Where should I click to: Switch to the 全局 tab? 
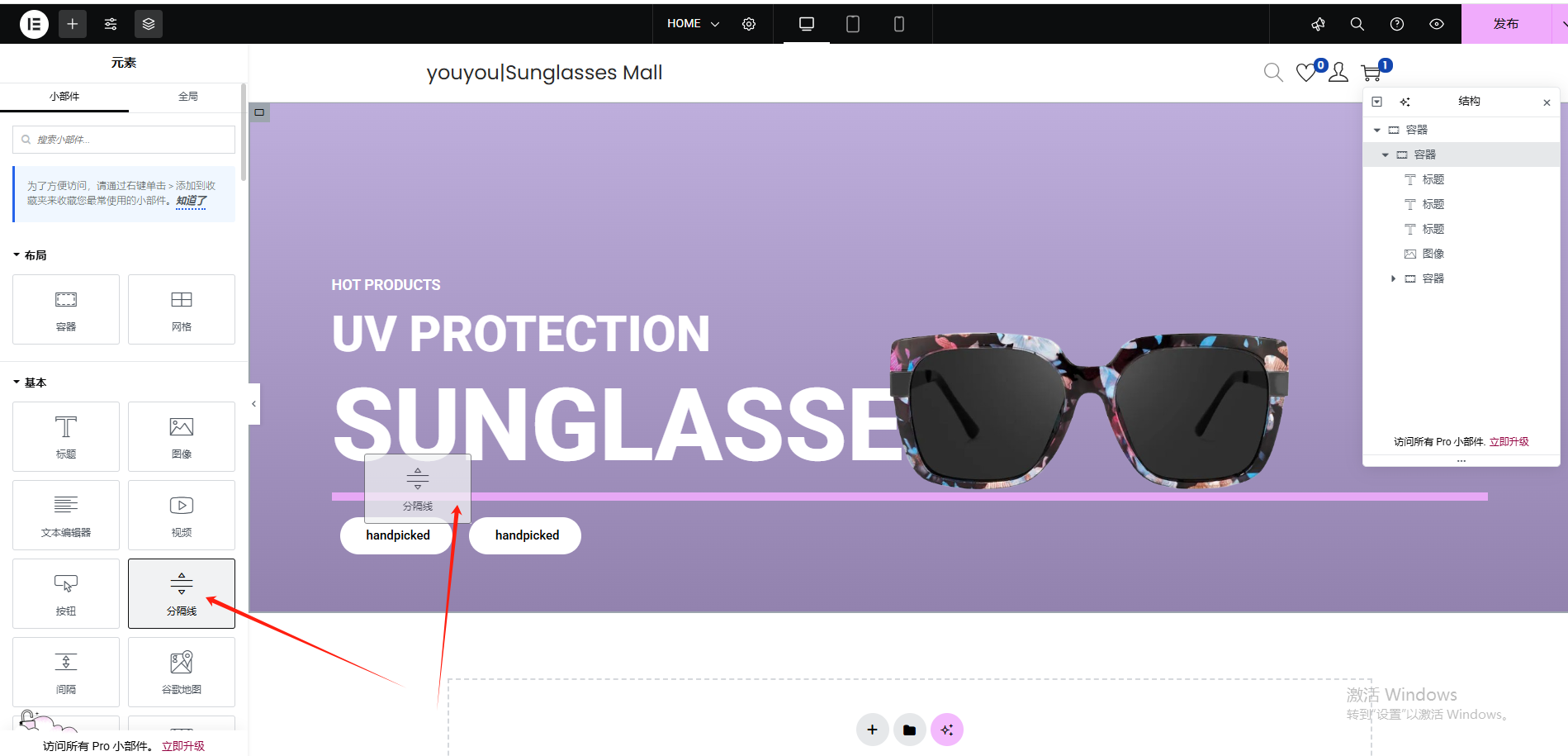(188, 97)
